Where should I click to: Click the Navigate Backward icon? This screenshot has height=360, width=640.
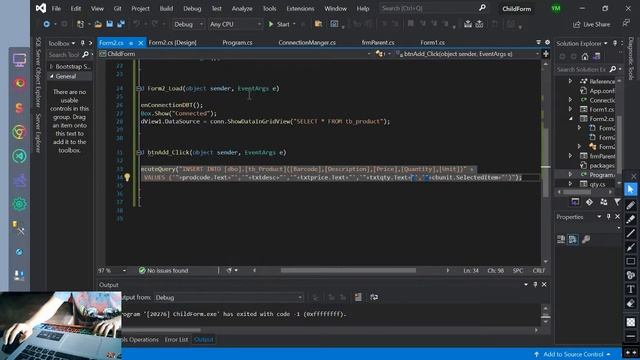47,24
